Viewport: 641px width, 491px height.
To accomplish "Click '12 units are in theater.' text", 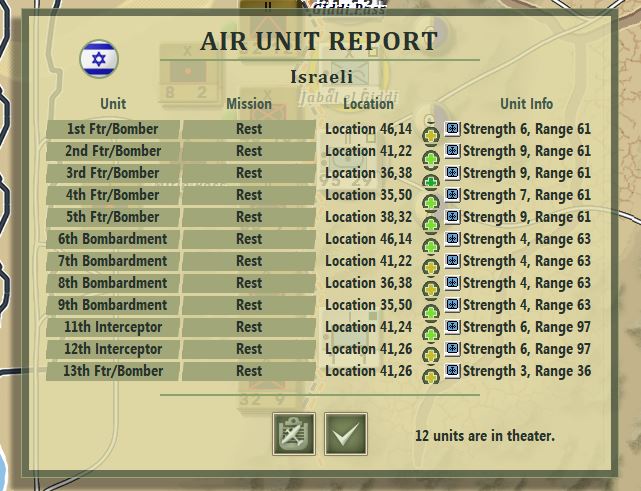I will 485,436.
